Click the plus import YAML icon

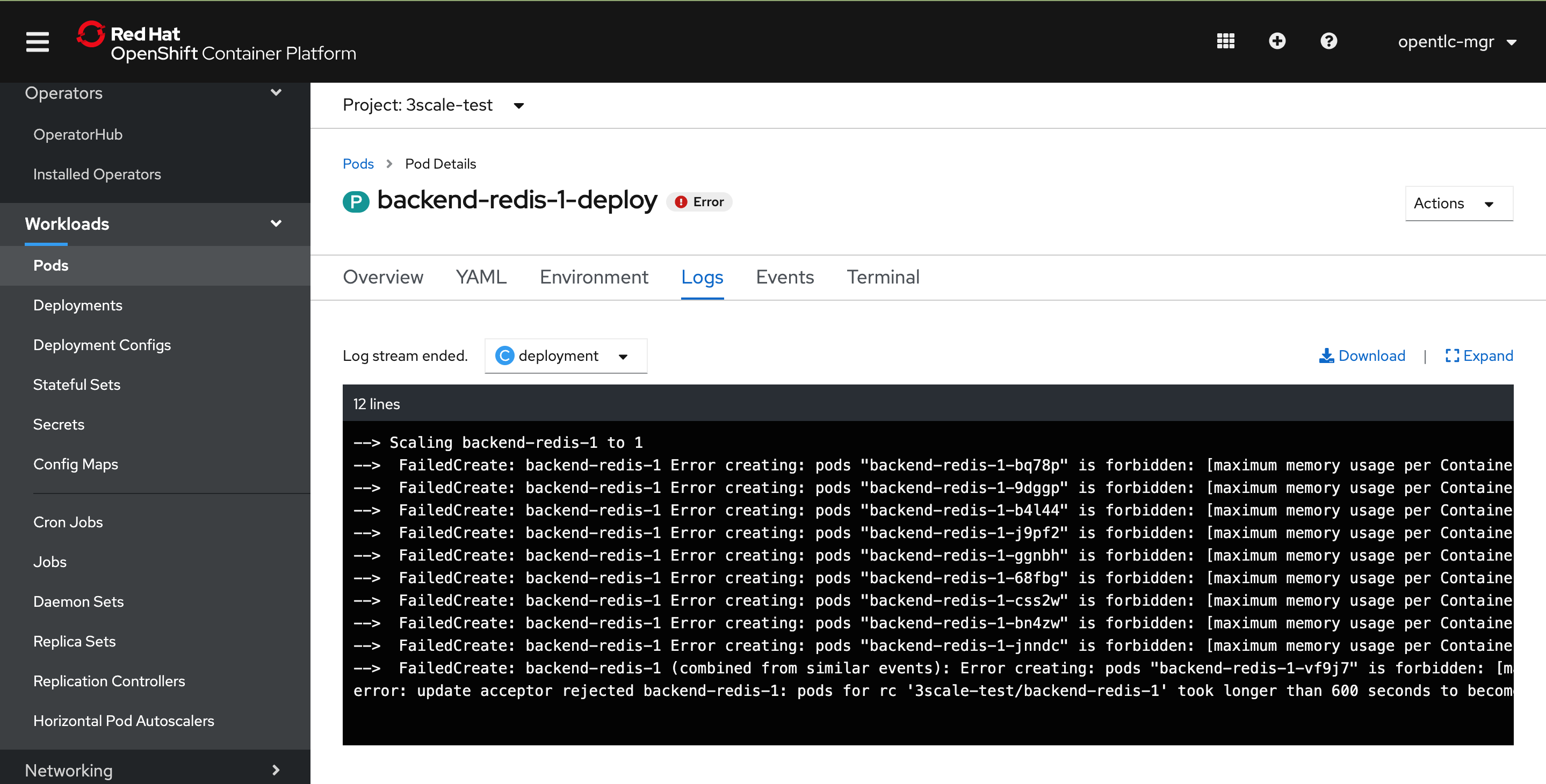pos(1276,41)
